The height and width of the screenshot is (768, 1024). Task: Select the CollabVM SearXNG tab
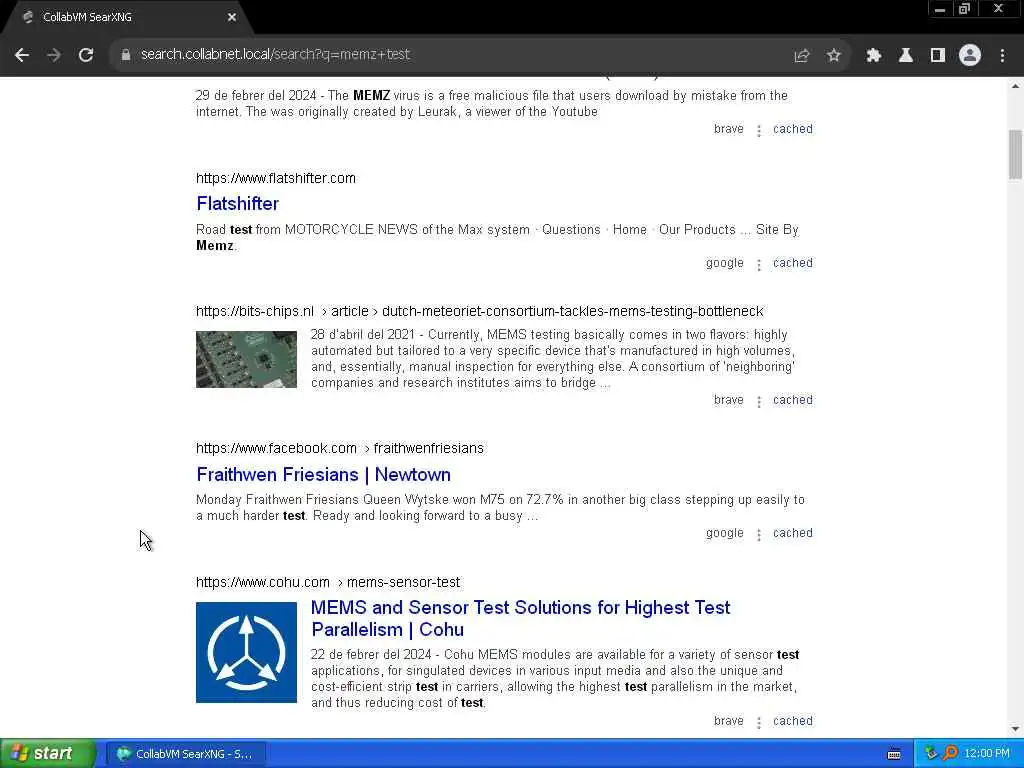(127, 18)
